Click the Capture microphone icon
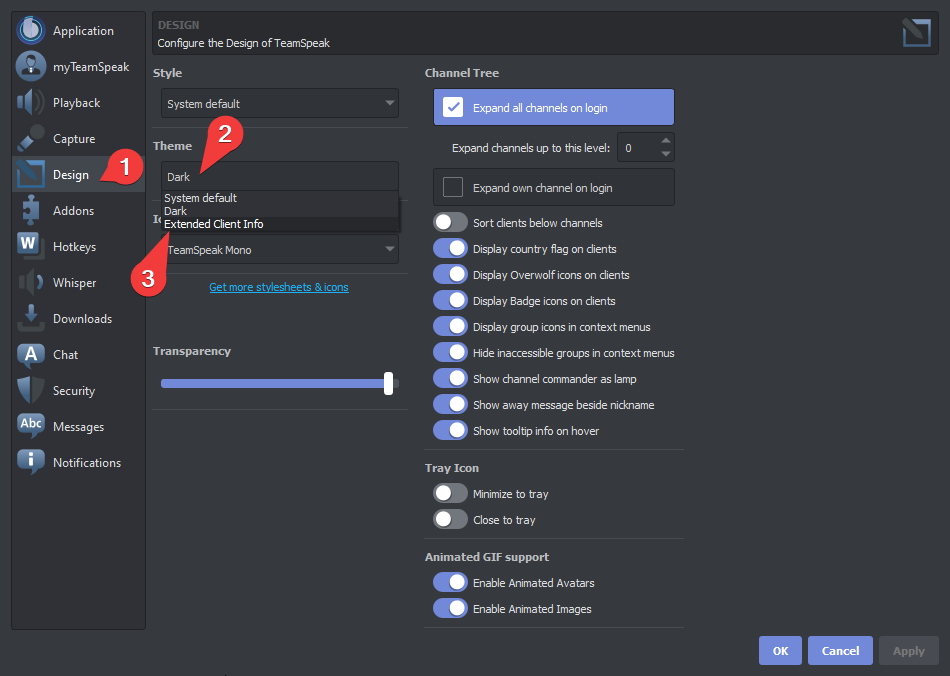 [31, 138]
